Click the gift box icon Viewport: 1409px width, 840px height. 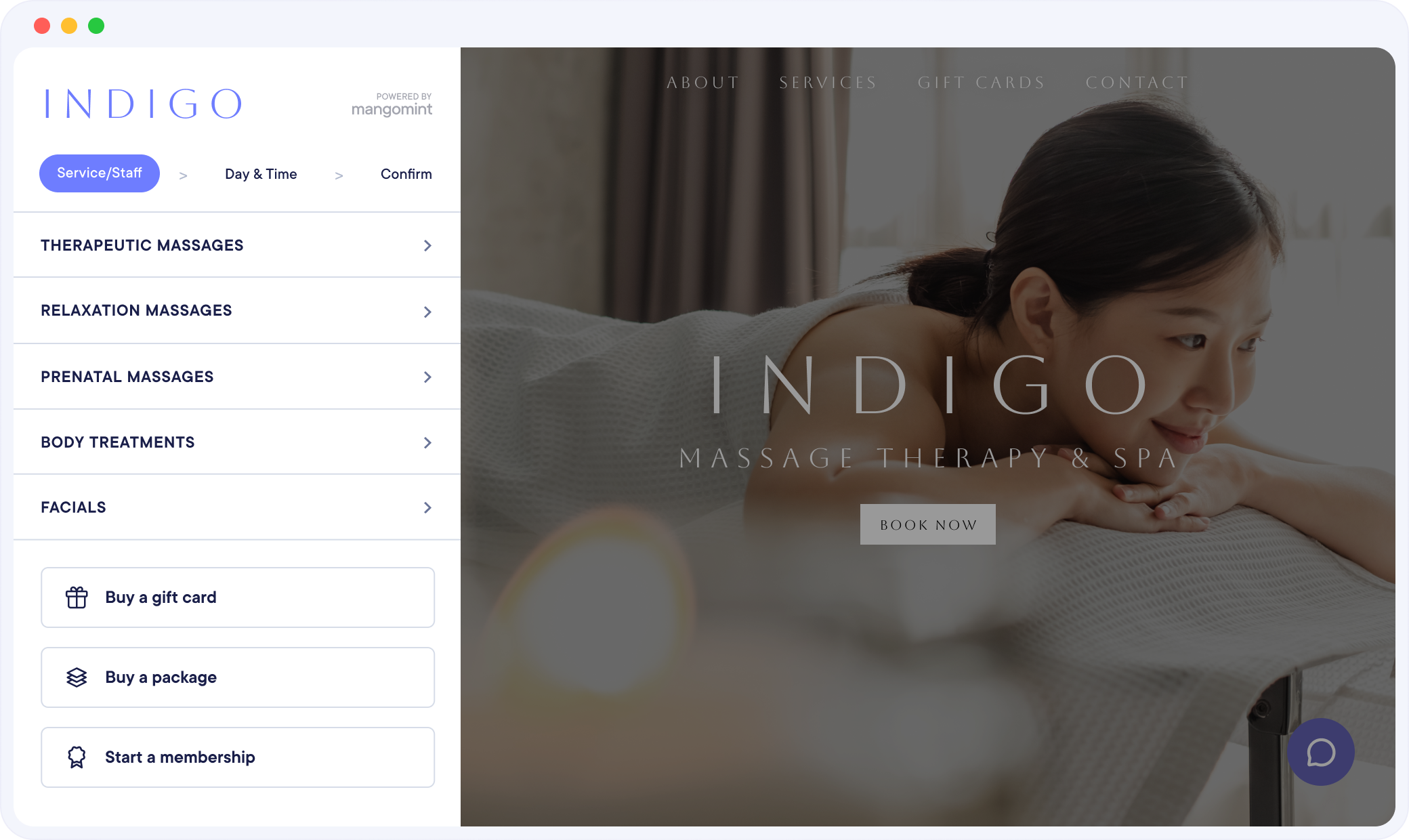pyautogui.click(x=77, y=597)
